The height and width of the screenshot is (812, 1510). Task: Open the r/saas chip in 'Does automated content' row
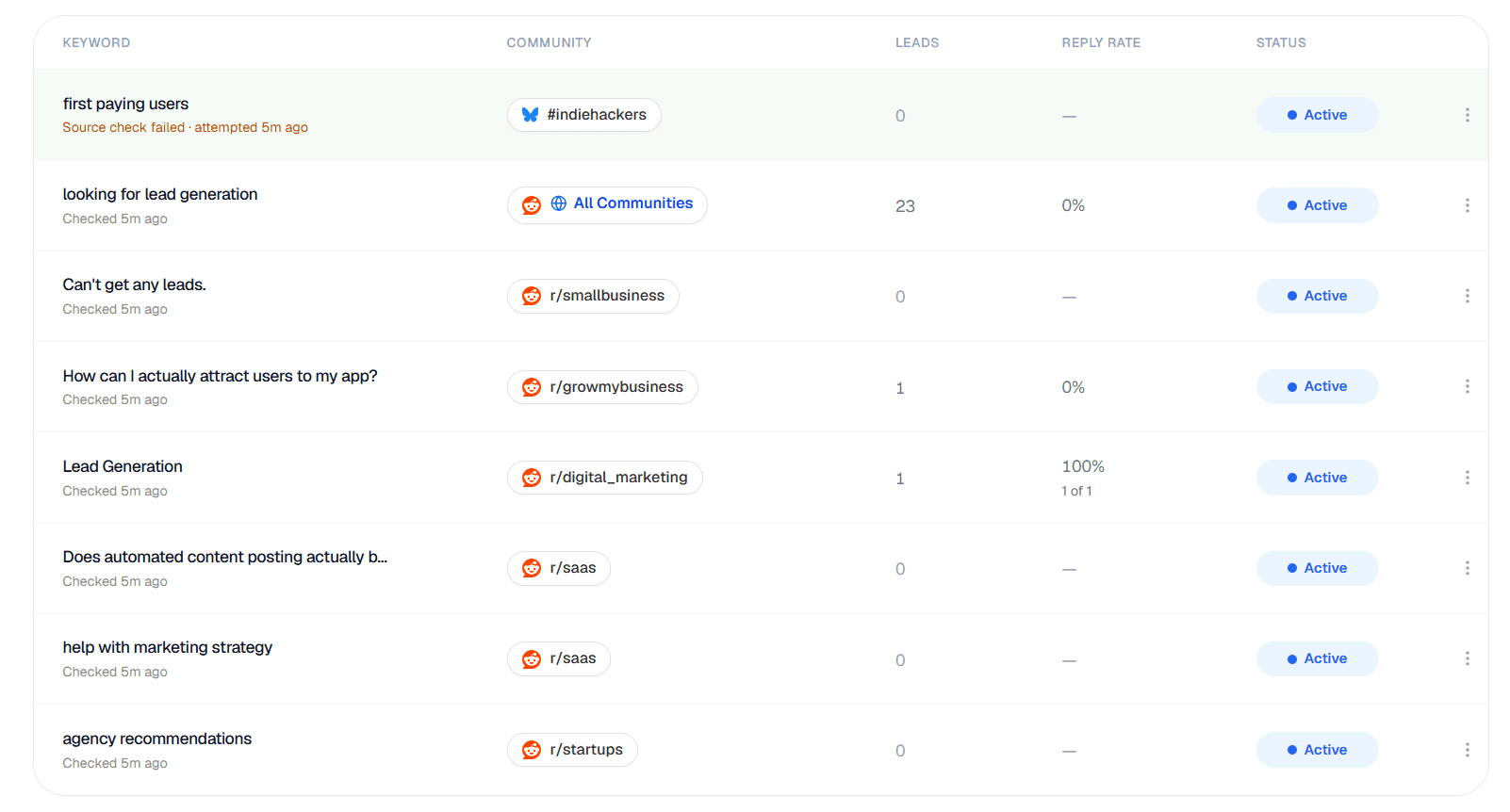click(x=559, y=568)
